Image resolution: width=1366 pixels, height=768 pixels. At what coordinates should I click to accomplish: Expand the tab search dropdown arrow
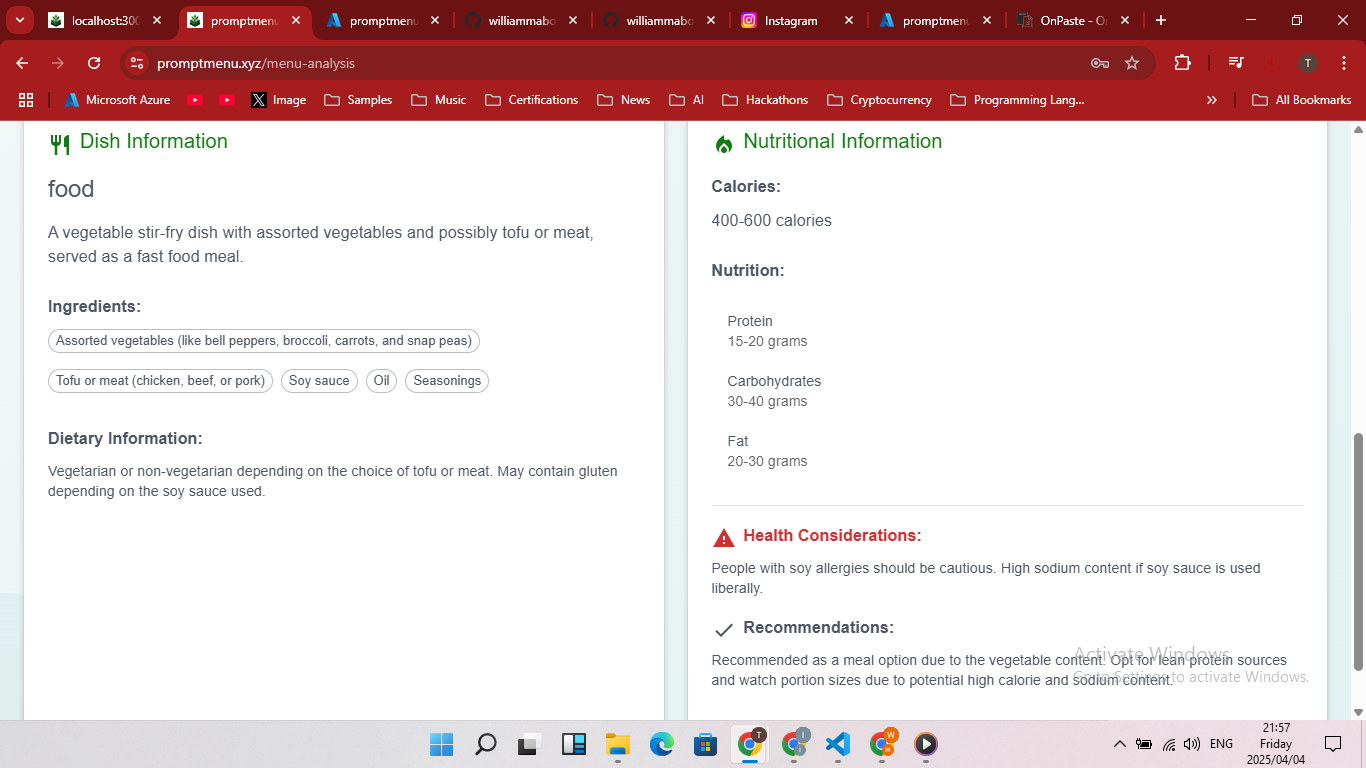tap(20, 20)
